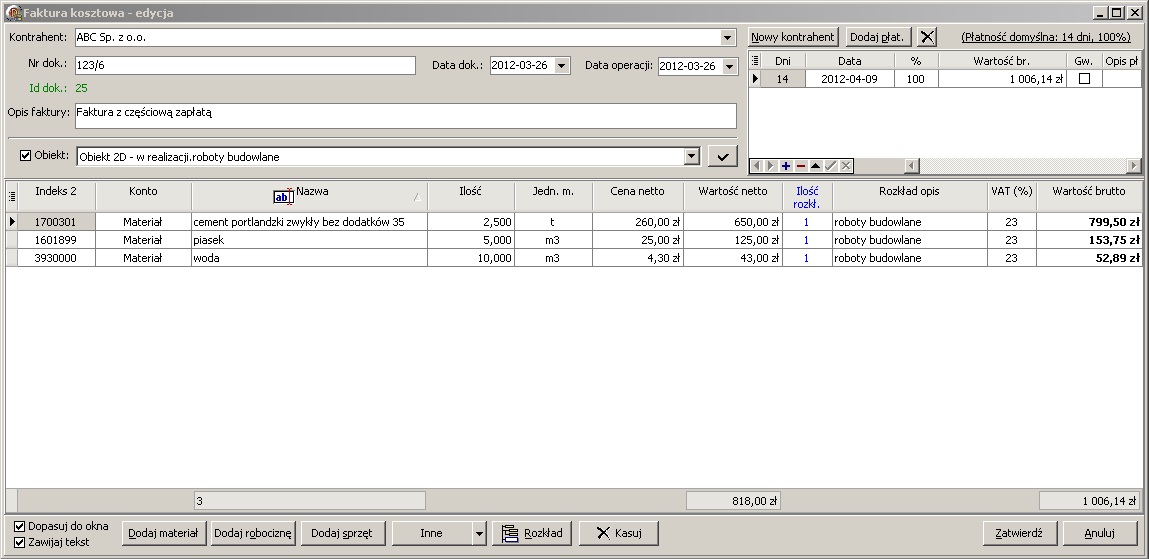Image resolution: width=1149 pixels, height=559 pixels.
Task: Click the ab edit icon in Nazwa header
Action: (283, 196)
